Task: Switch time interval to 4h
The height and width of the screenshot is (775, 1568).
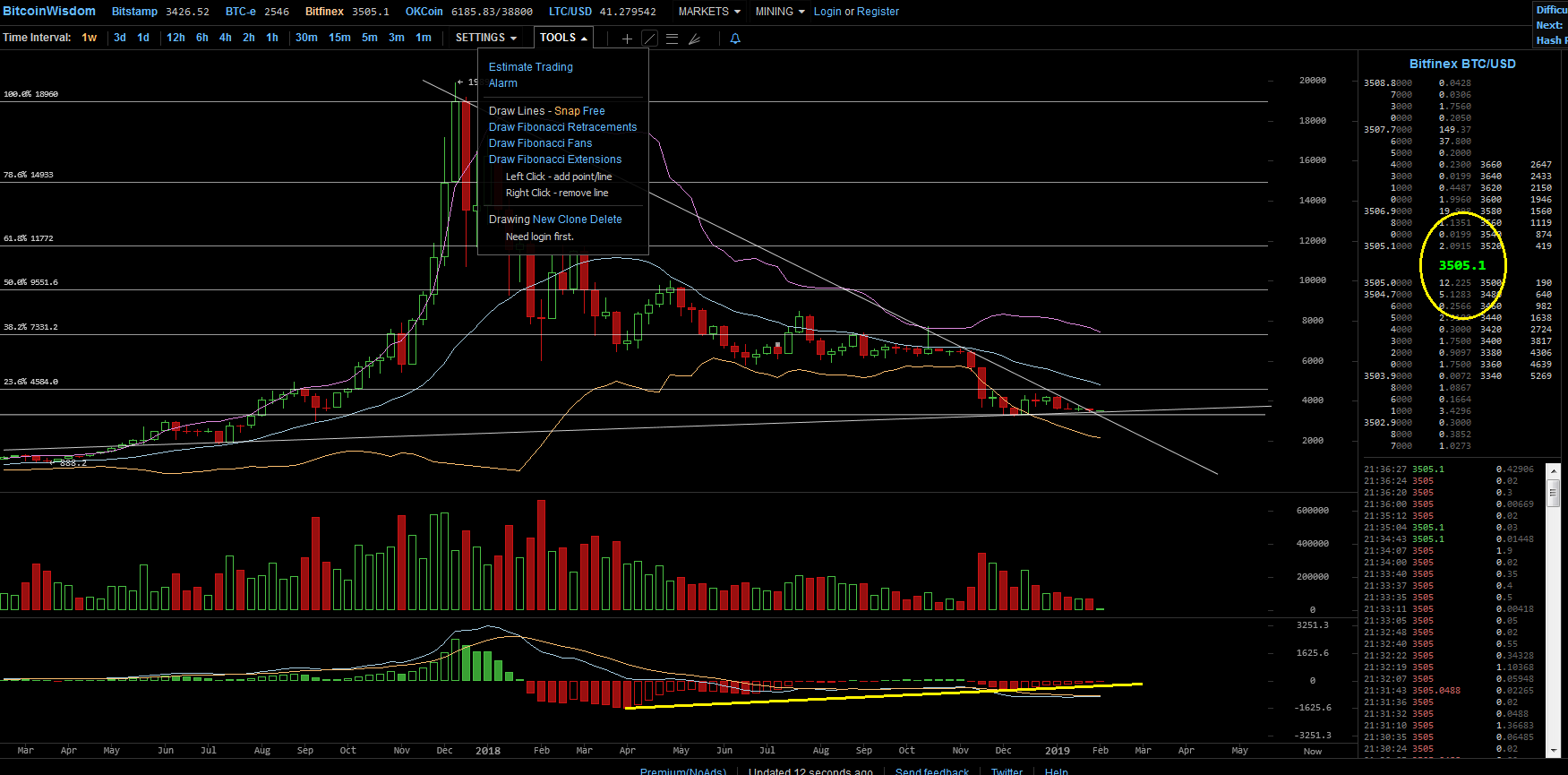Action: (226, 38)
